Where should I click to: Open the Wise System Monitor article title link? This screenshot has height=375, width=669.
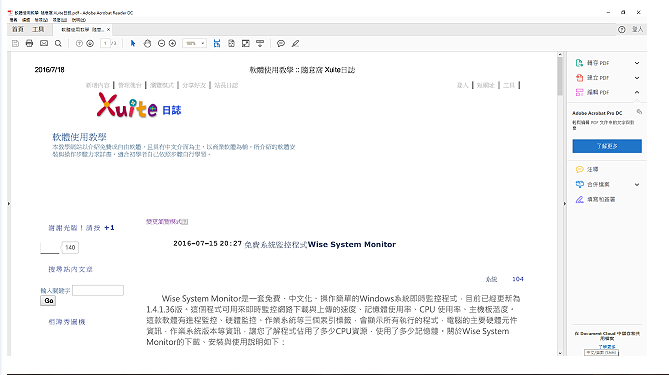(320, 244)
